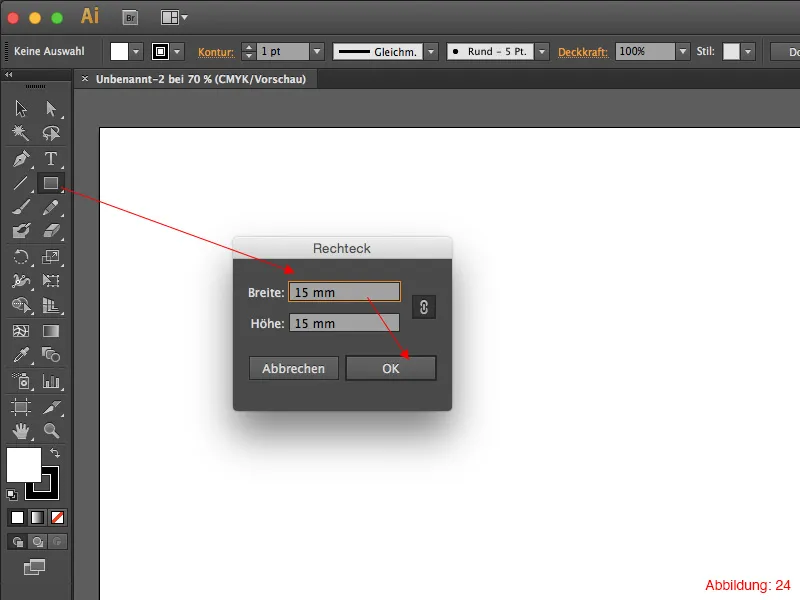Select the Paintbrush tool
800x600 pixels.
click(21, 207)
